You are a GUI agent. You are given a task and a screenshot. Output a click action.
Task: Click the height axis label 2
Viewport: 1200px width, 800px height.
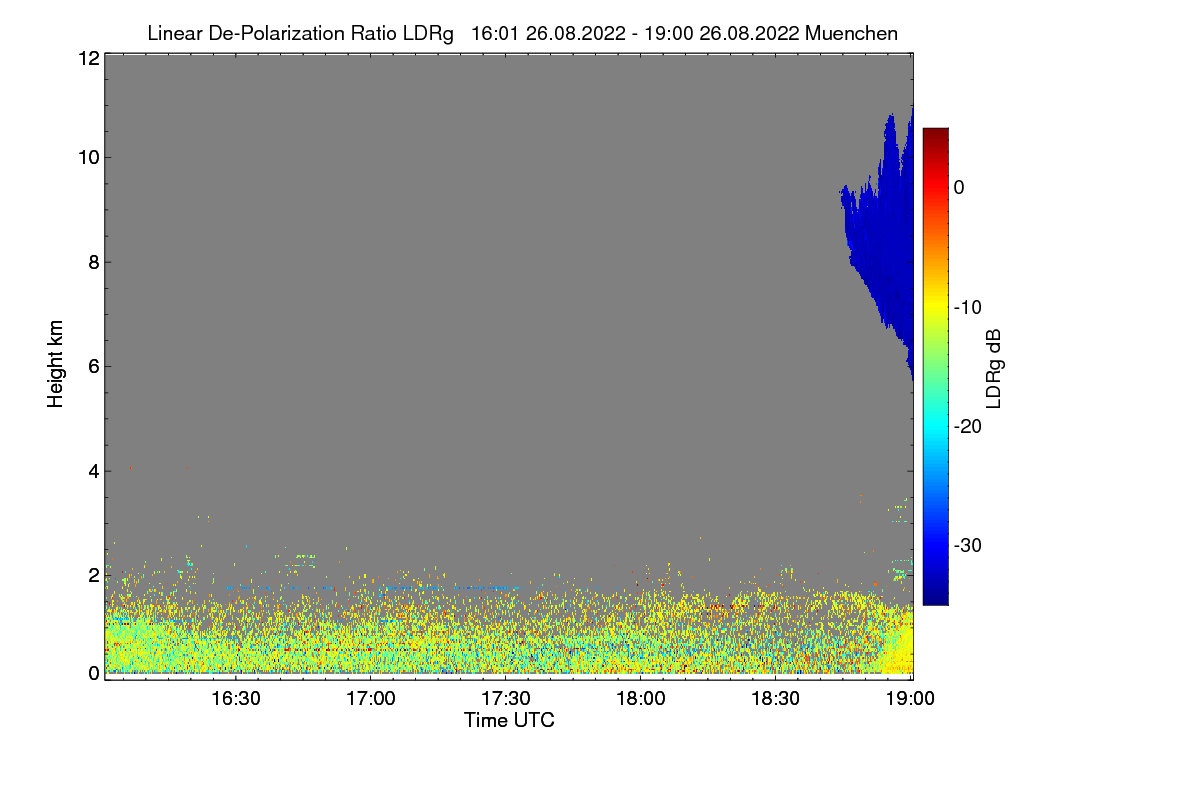[x=93, y=575]
